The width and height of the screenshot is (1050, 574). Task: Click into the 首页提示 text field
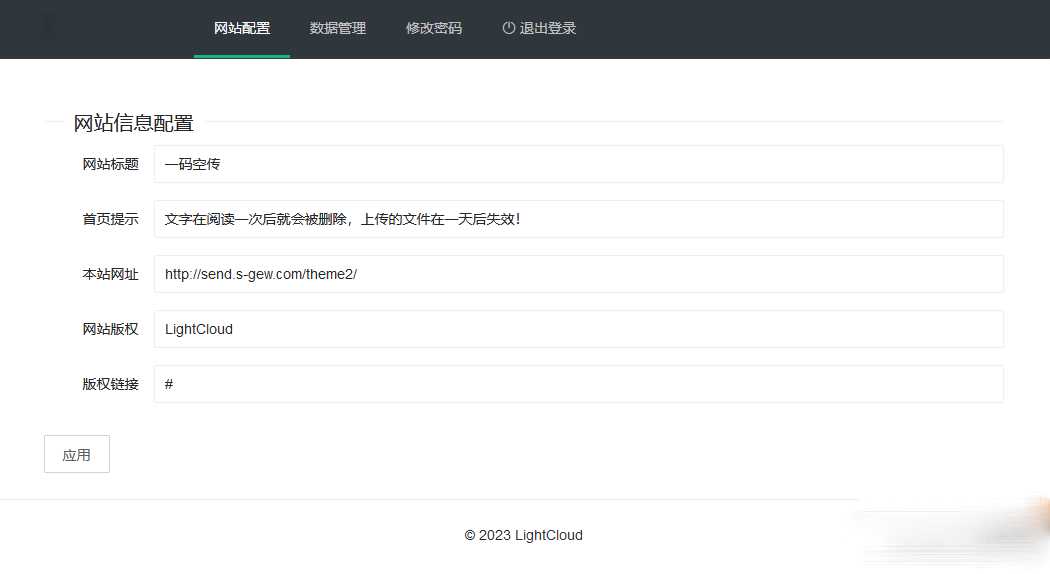(578, 219)
